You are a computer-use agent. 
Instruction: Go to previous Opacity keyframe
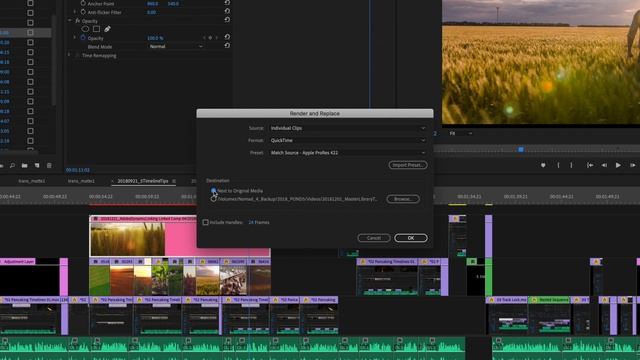204,38
